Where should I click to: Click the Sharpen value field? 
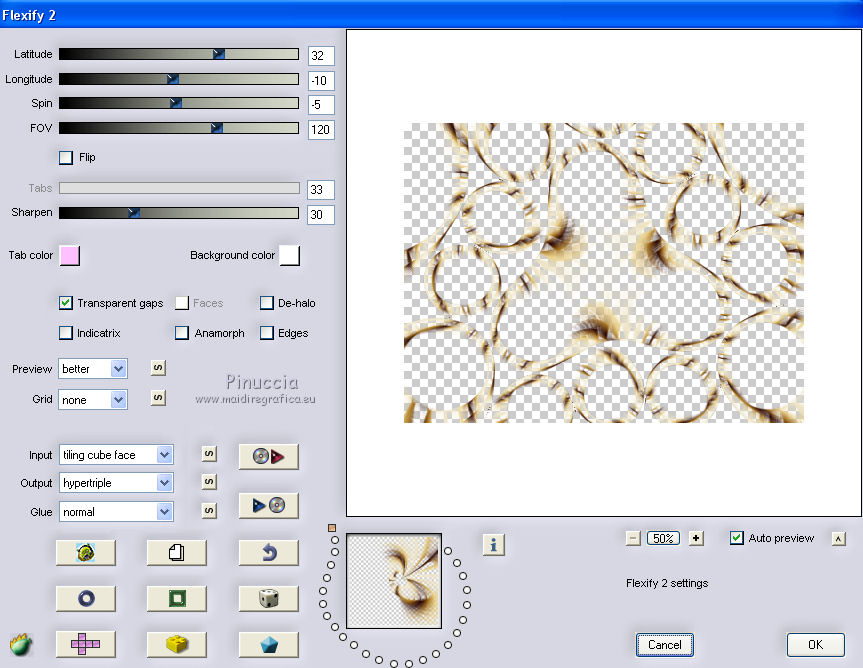coord(321,215)
